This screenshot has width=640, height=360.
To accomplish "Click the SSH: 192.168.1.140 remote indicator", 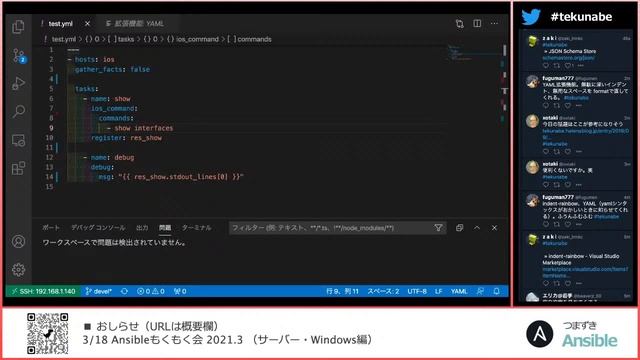I will (x=43, y=291).
